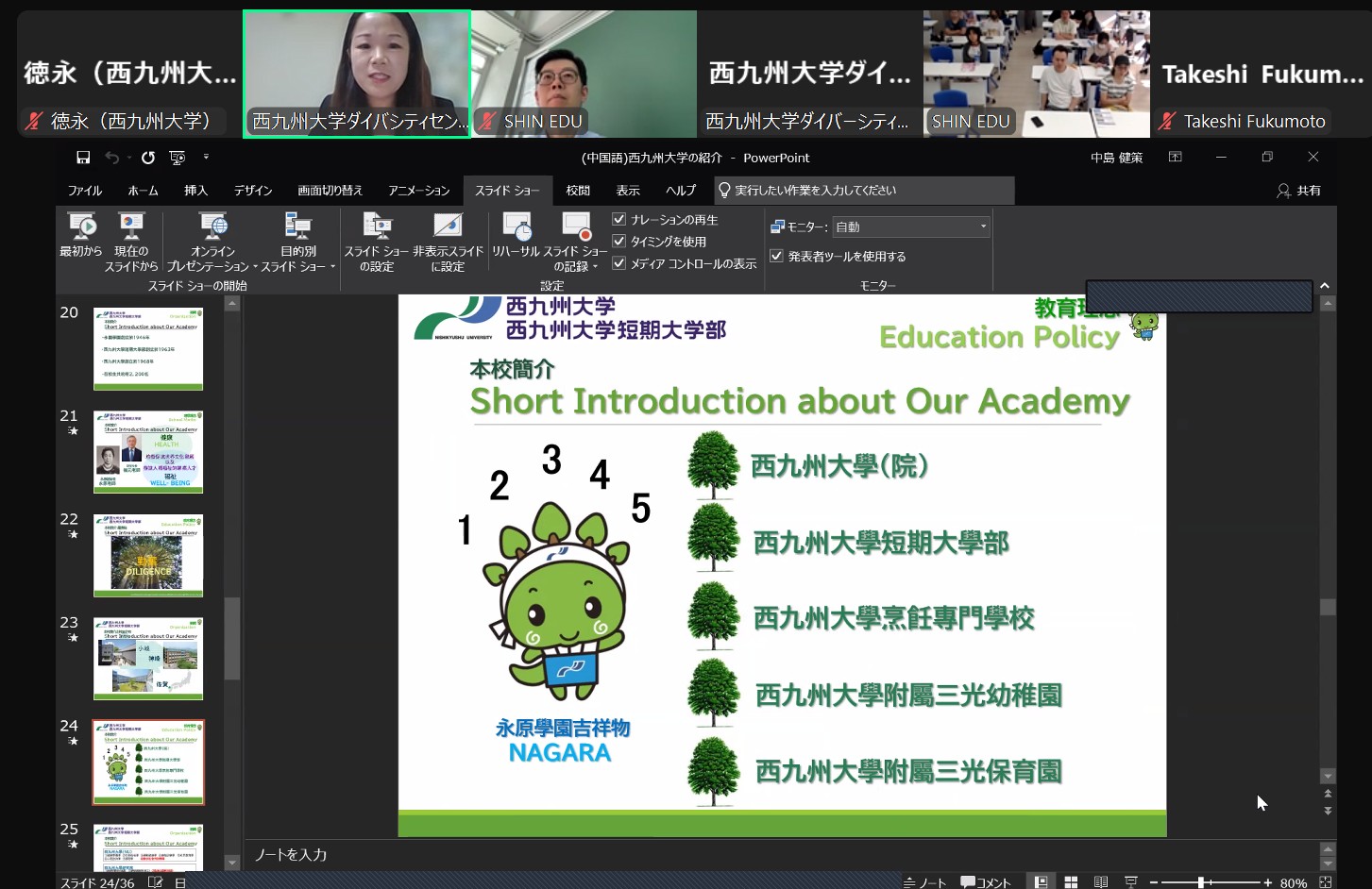Click the Redo/Repeat circular arrow icon
This screenshot has width=1372, height=889.
(147, 158)
